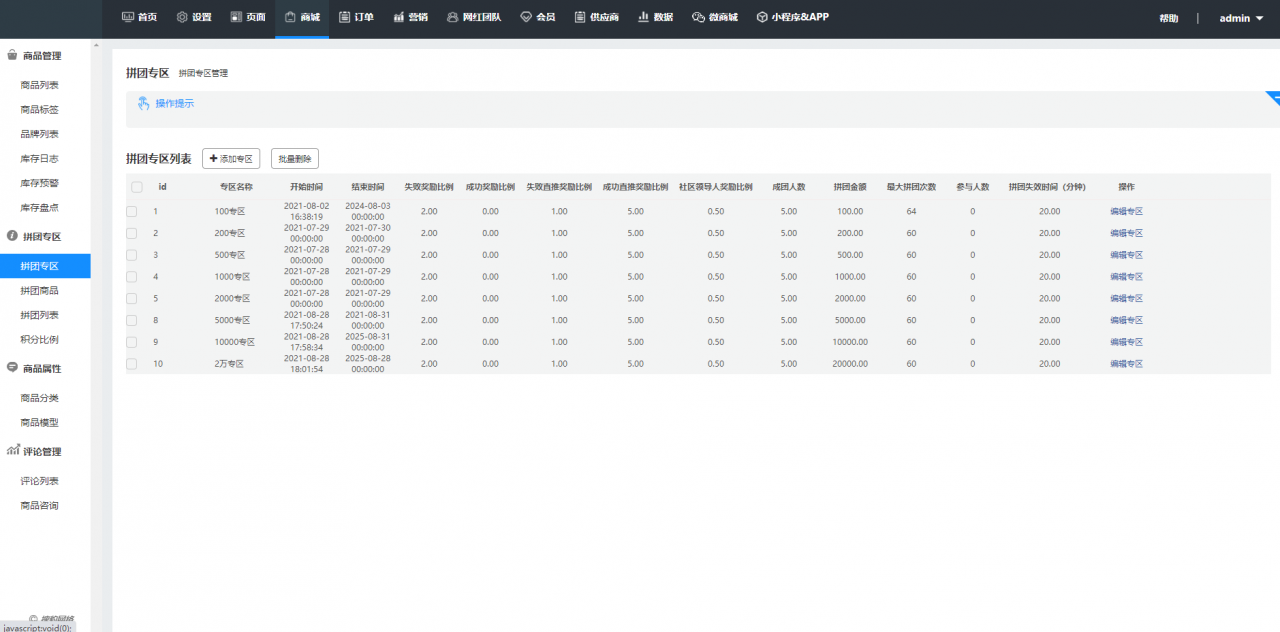Select the checkbox for 2万专区 row
1280x632 pixels.
click(x=132, y=364)
